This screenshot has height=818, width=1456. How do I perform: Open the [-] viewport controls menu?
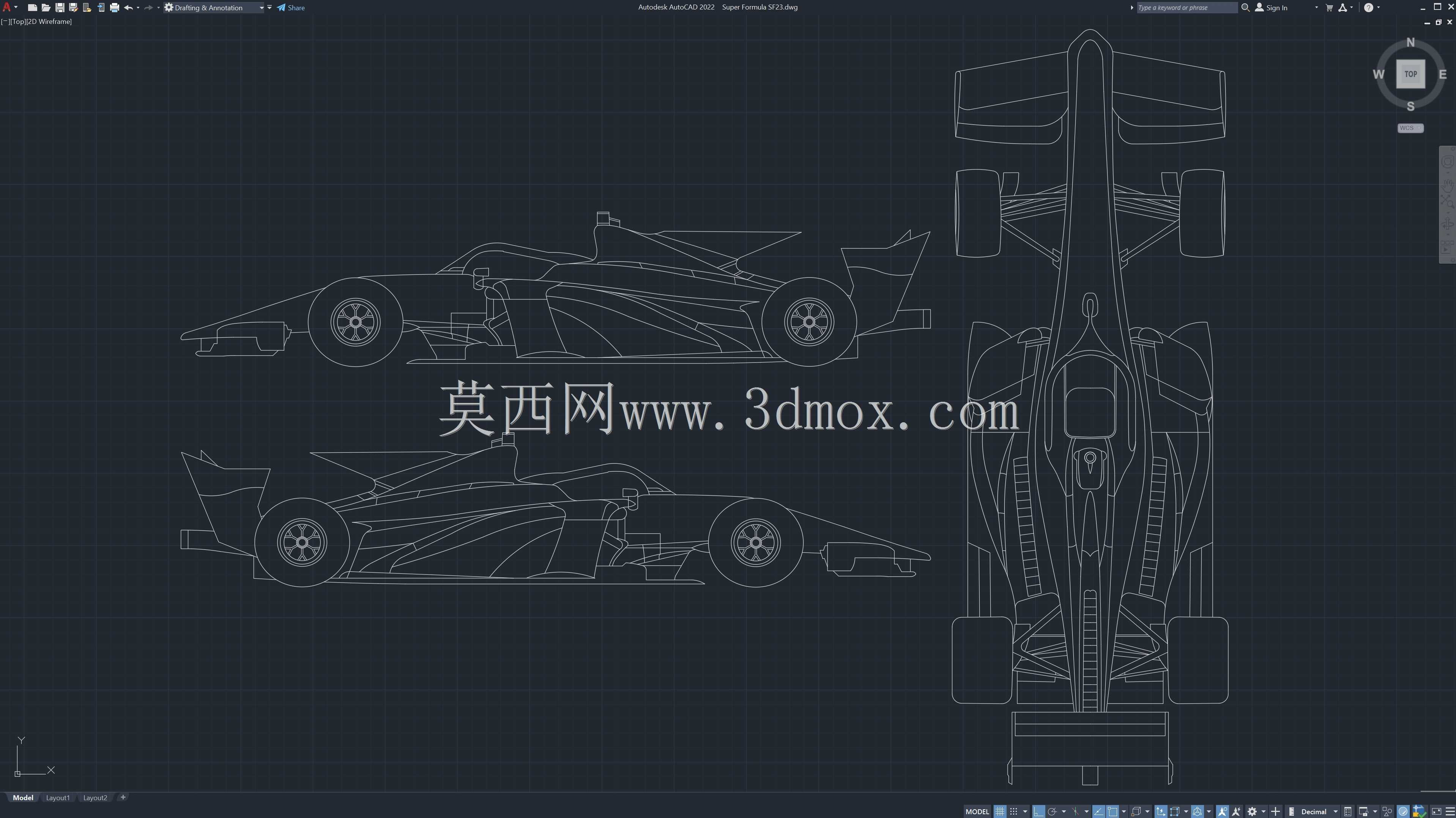click(5, 22)
